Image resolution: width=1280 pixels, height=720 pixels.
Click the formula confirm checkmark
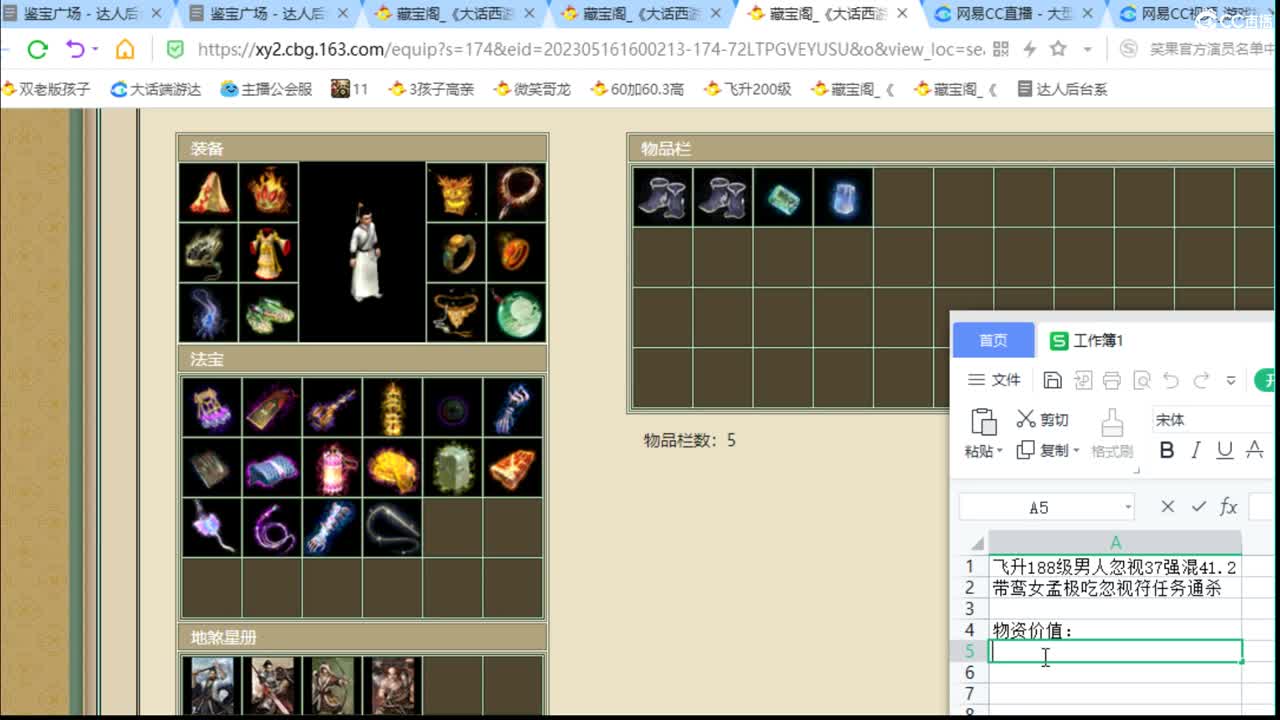(x=1198, y=507)
